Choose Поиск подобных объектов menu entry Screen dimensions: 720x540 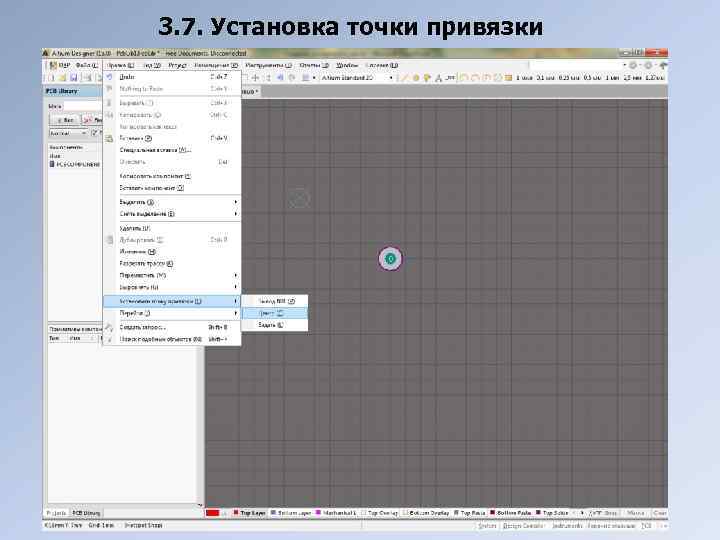click(x=172, y=339)
